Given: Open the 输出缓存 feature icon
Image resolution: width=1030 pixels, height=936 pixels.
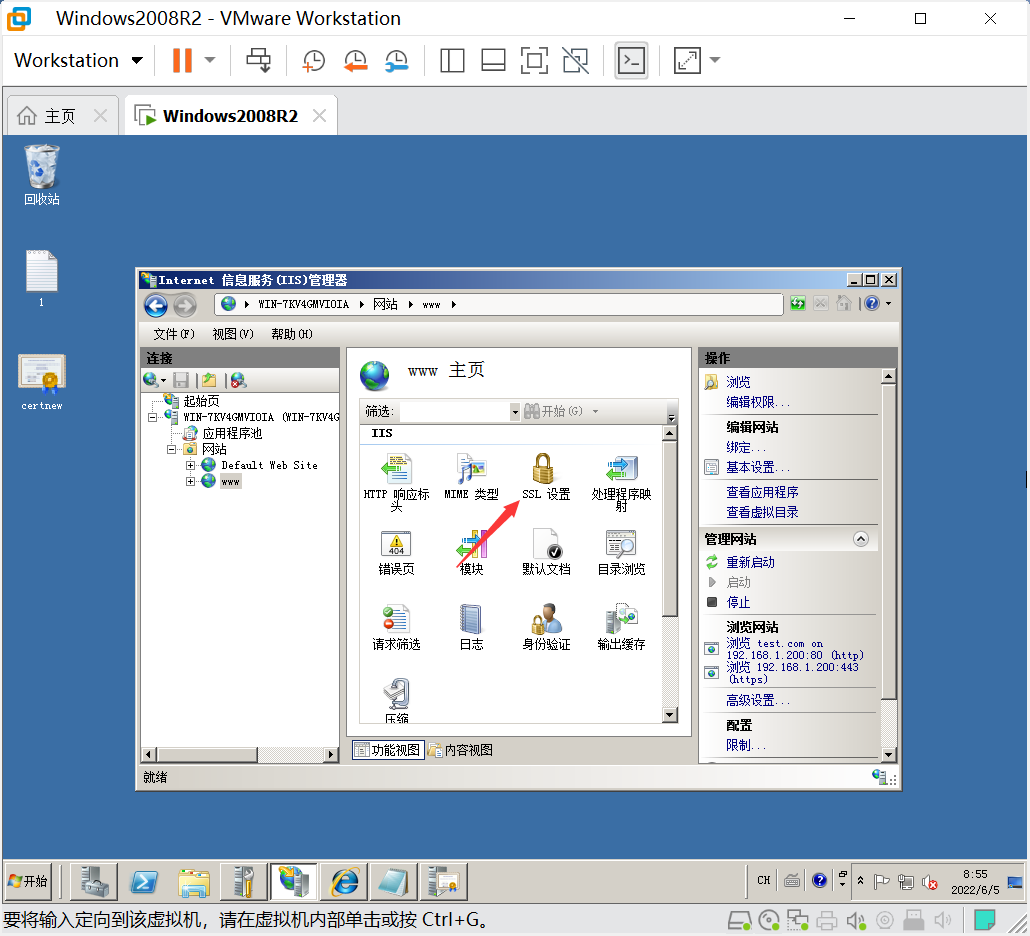Looking at the screenshot, I should point(621,619).
